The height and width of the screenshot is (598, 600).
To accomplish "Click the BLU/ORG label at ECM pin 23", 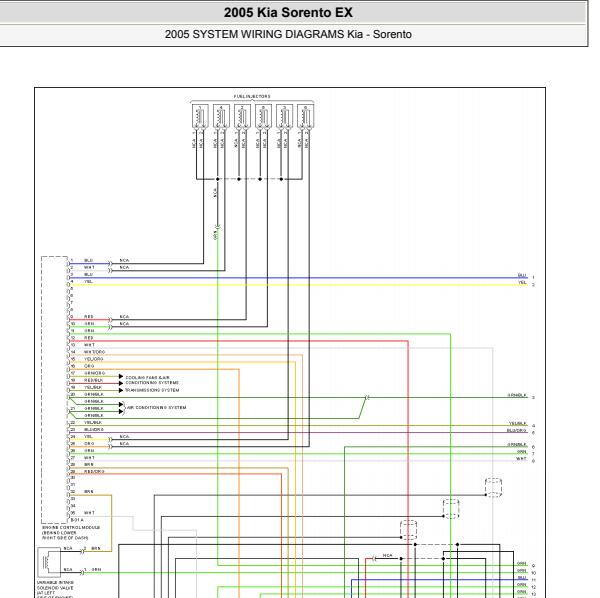I will point(94,430).
